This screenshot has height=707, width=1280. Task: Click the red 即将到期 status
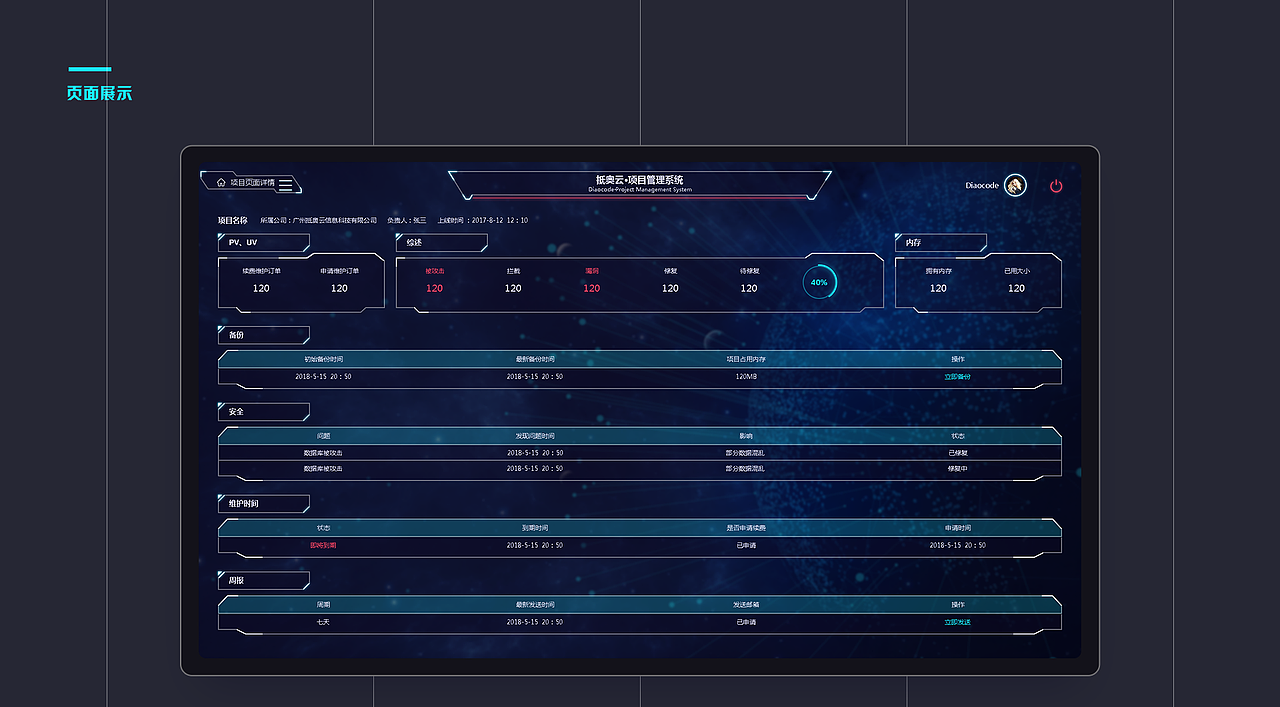click(x=324, y=545)
